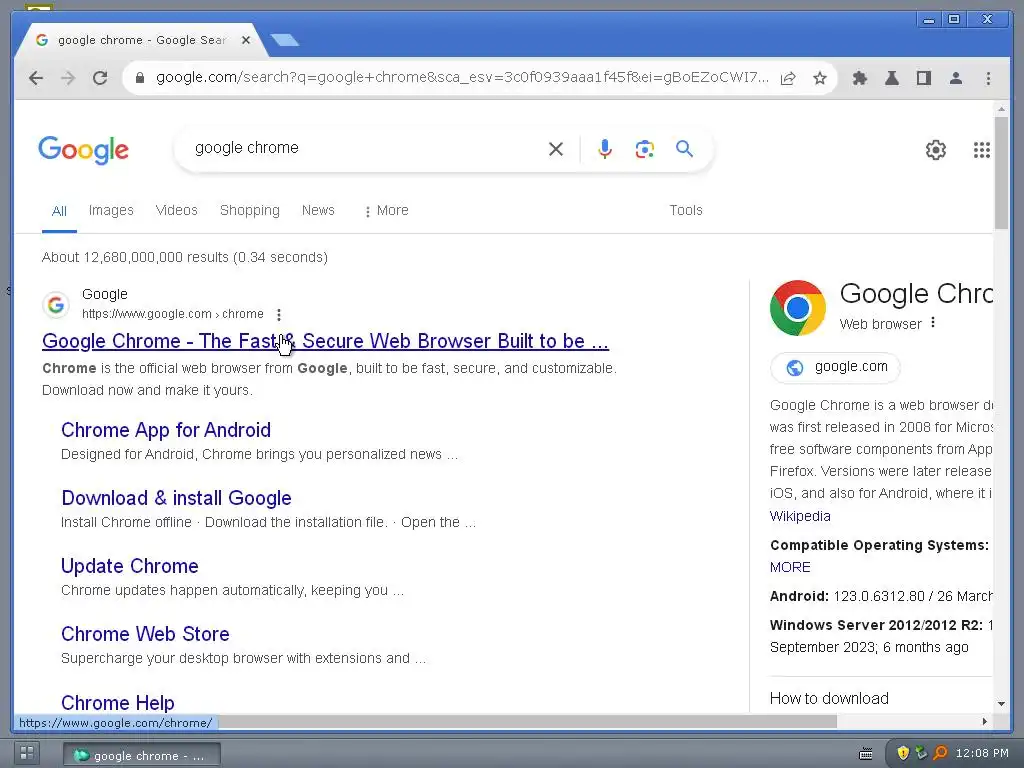Clear the search box with the X
Screen dimensions: 1024x768
pyautogui.click(x=556, y=149)
